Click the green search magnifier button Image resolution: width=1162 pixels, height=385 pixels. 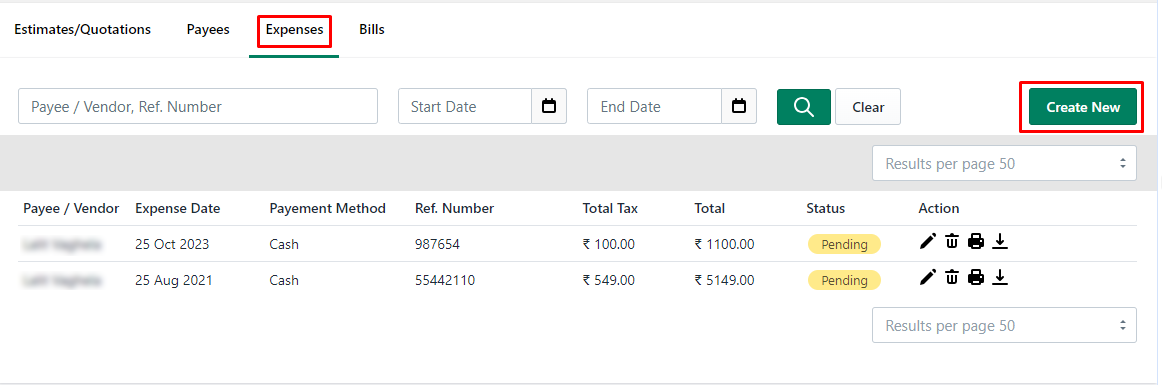(x=804, y=107)
